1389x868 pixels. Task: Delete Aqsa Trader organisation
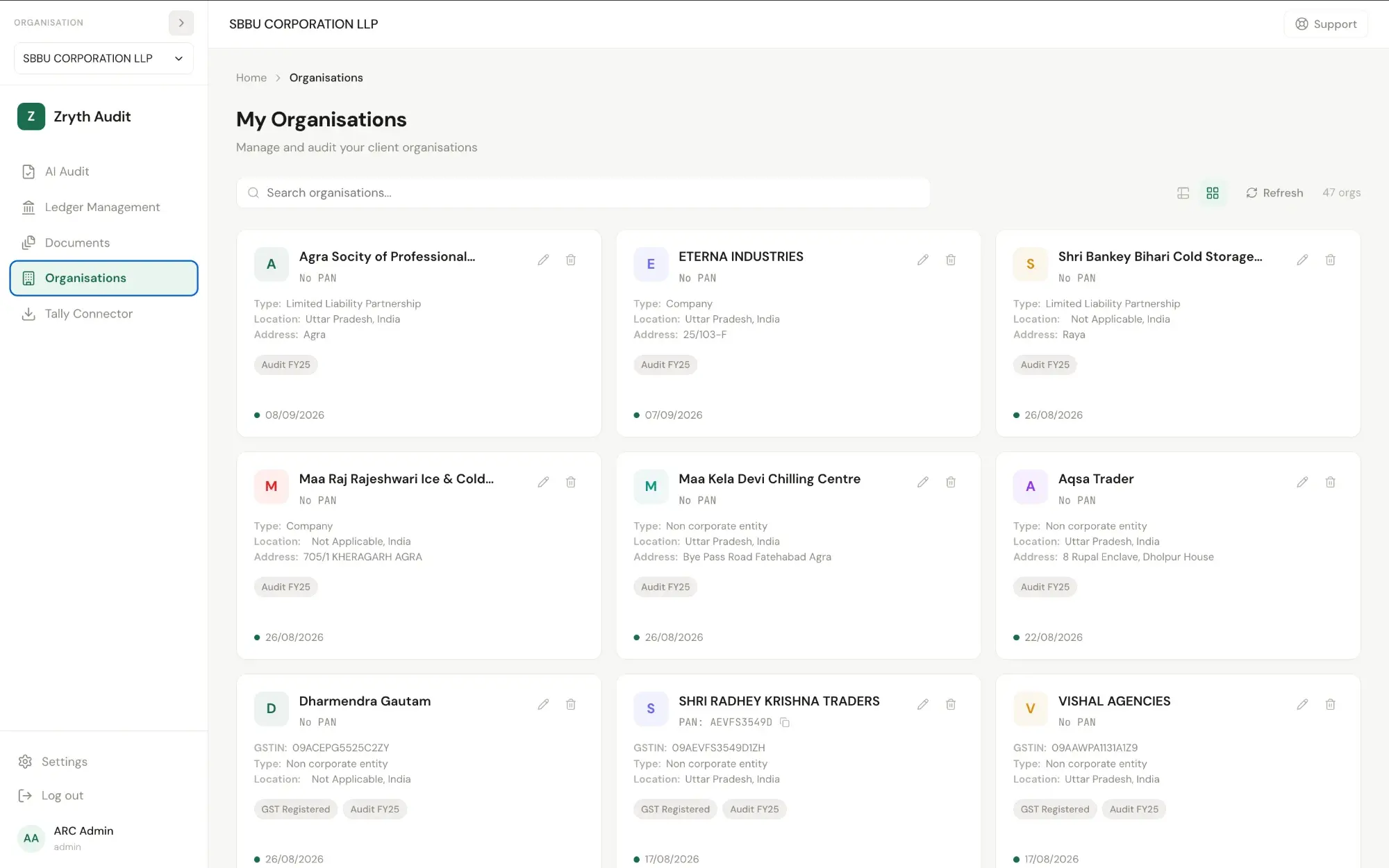tap(1330, 482)
